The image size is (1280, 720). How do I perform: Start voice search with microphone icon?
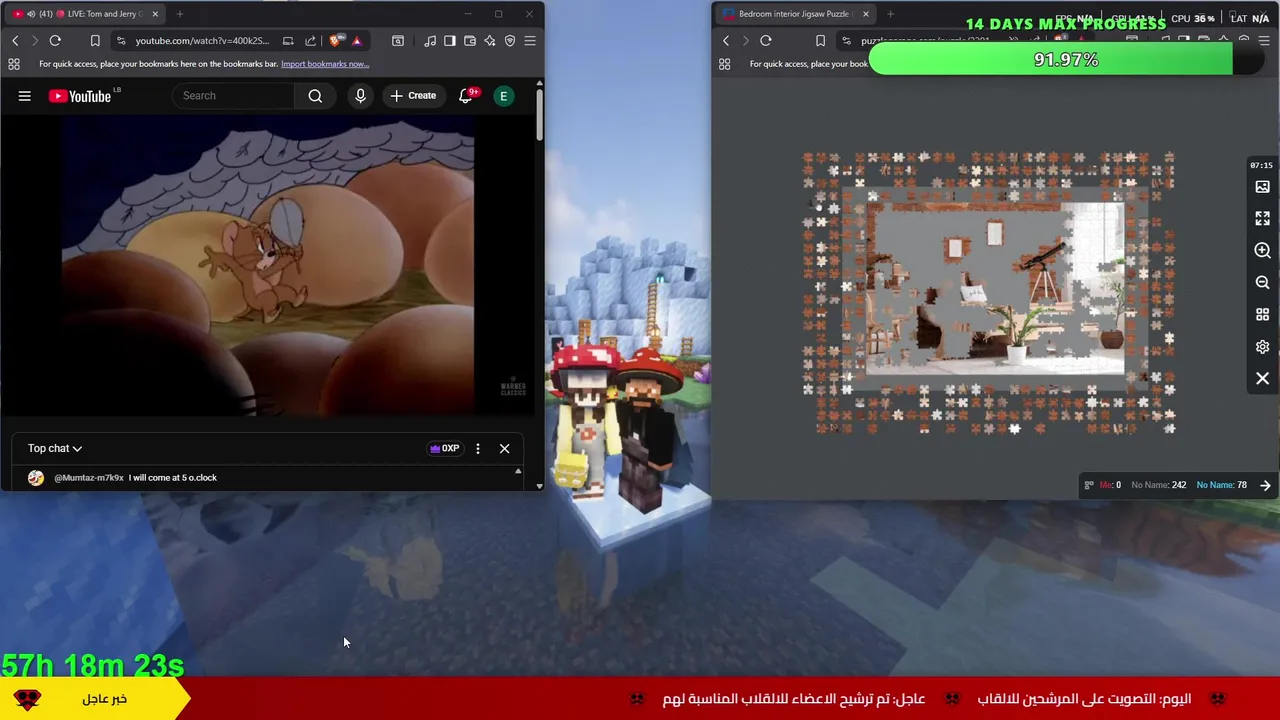click(360, 96)
